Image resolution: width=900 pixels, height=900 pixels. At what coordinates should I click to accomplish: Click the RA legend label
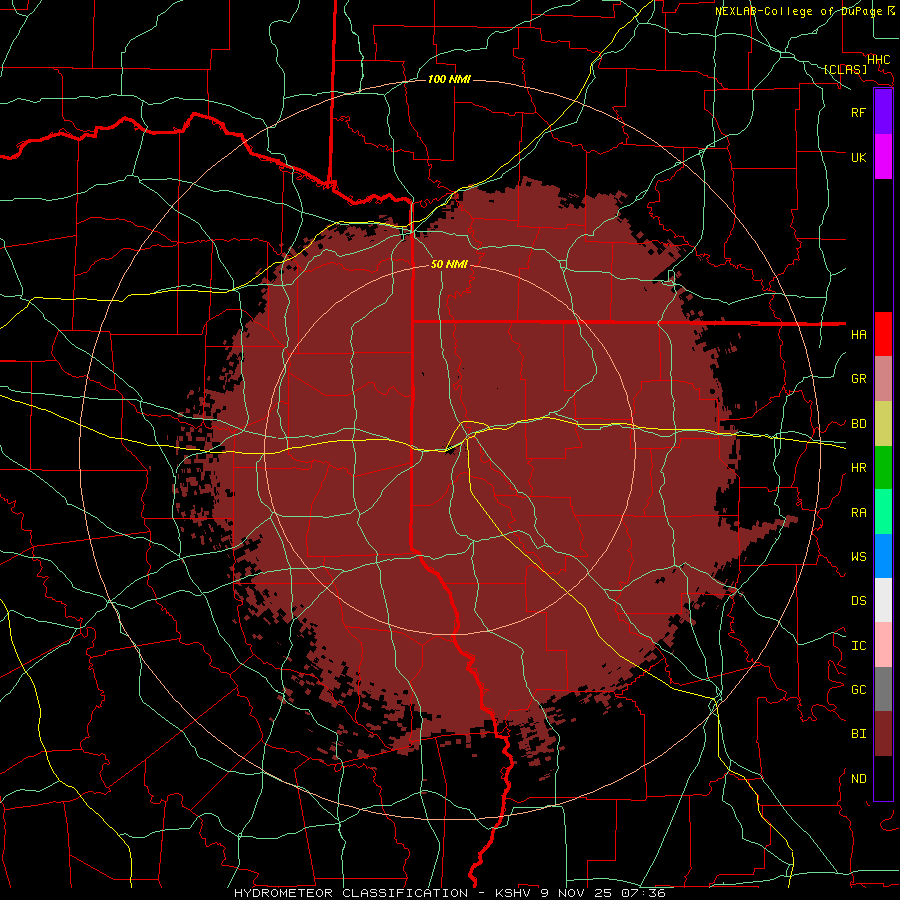858,512
